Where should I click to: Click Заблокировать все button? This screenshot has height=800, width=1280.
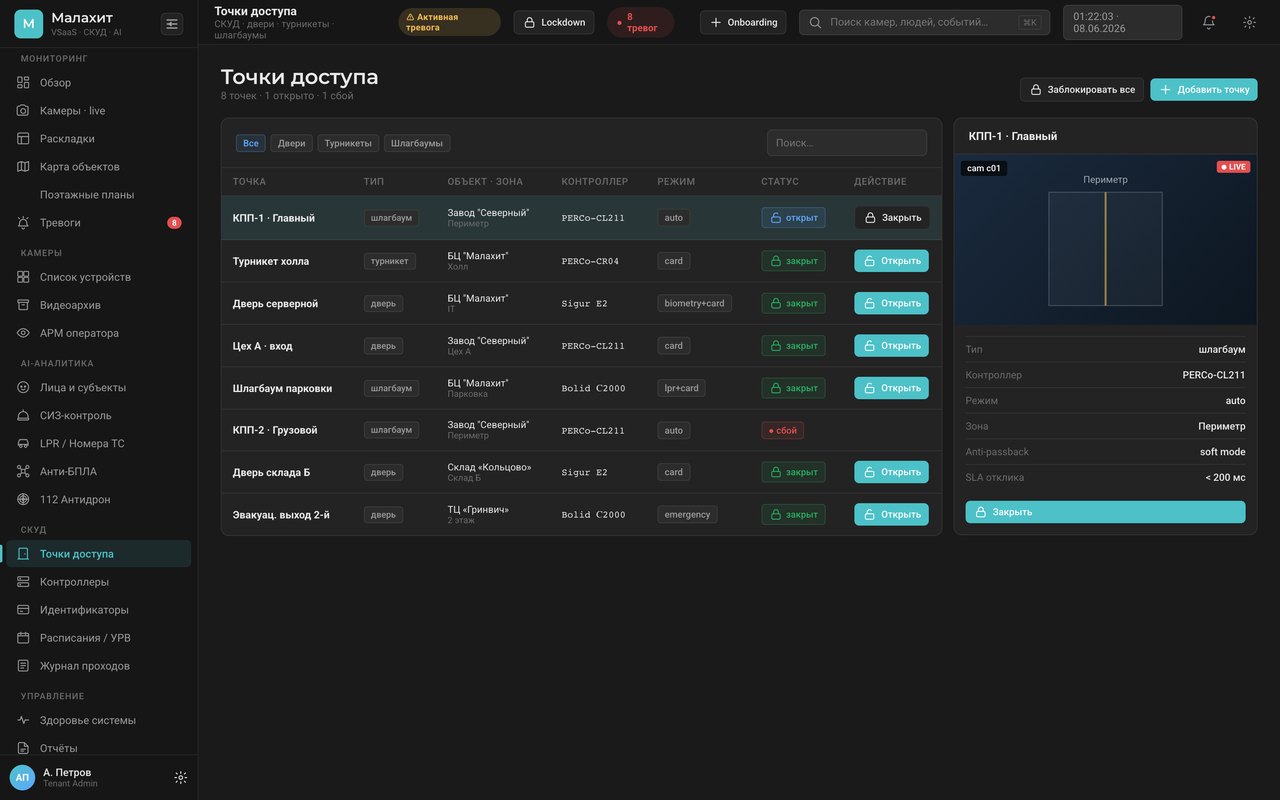click(x=1082, y=90)
